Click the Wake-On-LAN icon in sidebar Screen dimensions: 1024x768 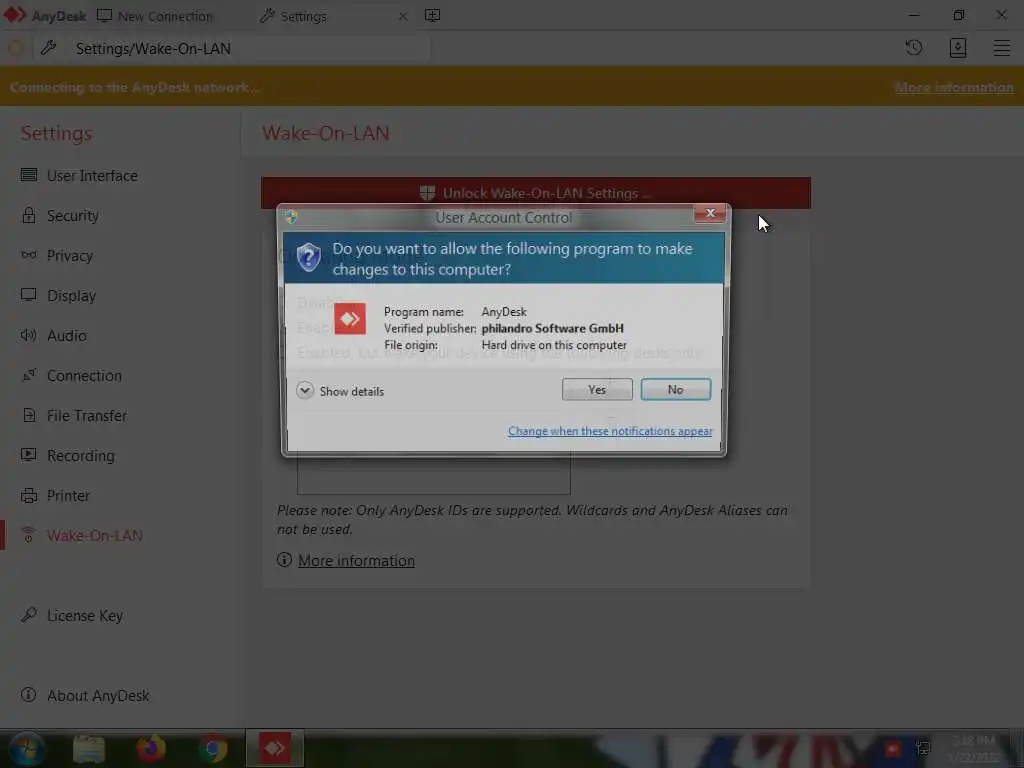click(x=28, y=535)
